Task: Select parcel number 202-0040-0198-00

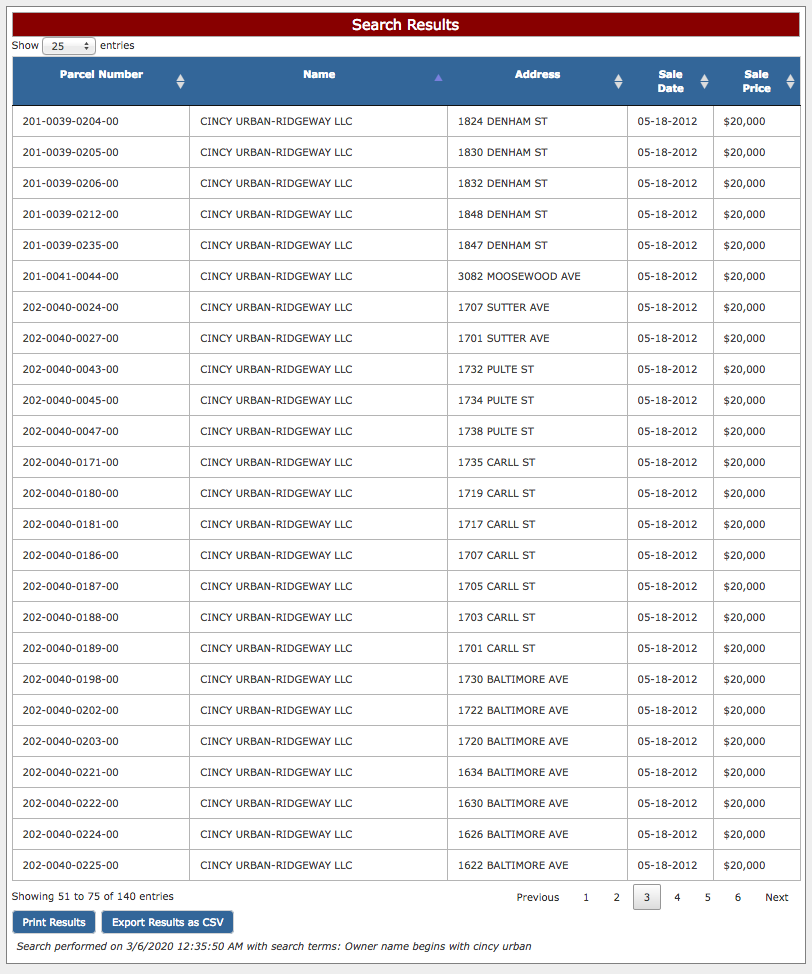Action: tap(71, 680)
